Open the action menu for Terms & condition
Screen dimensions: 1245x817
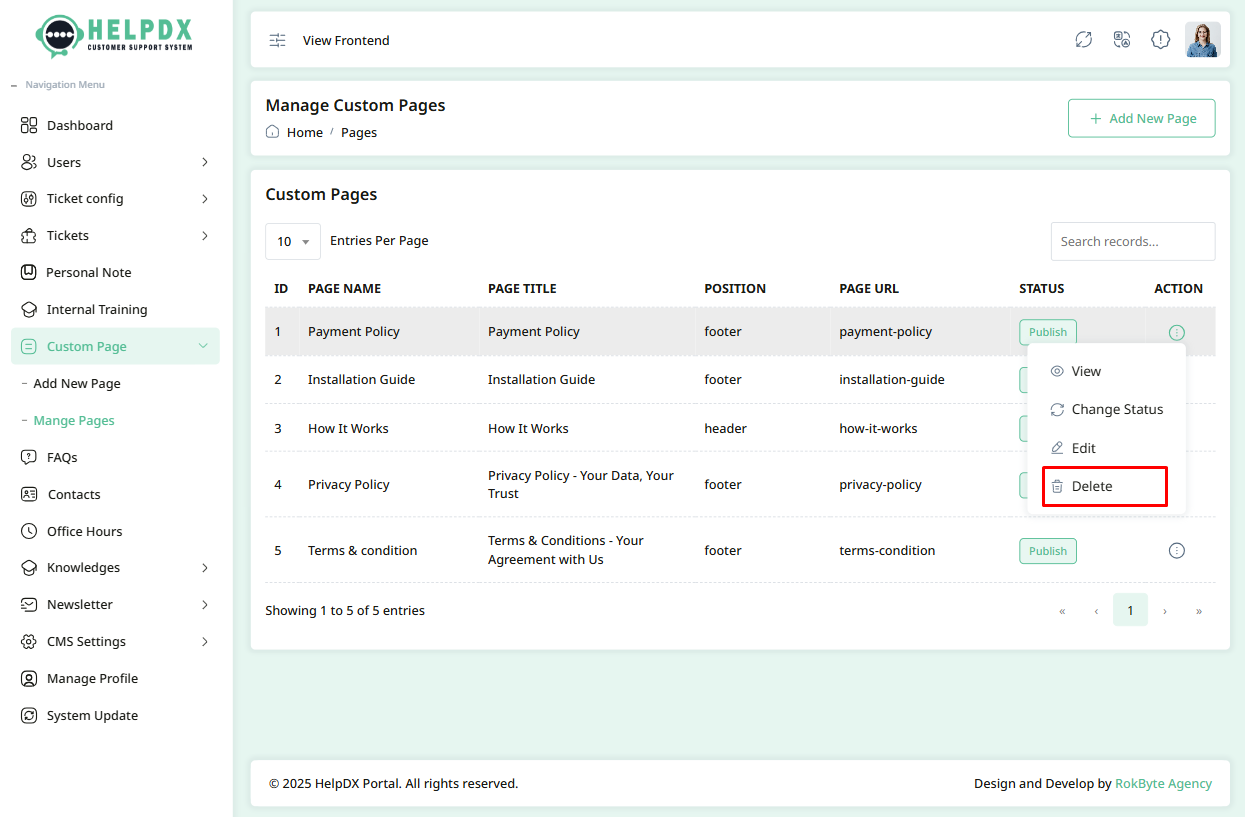click(1177, 551)
